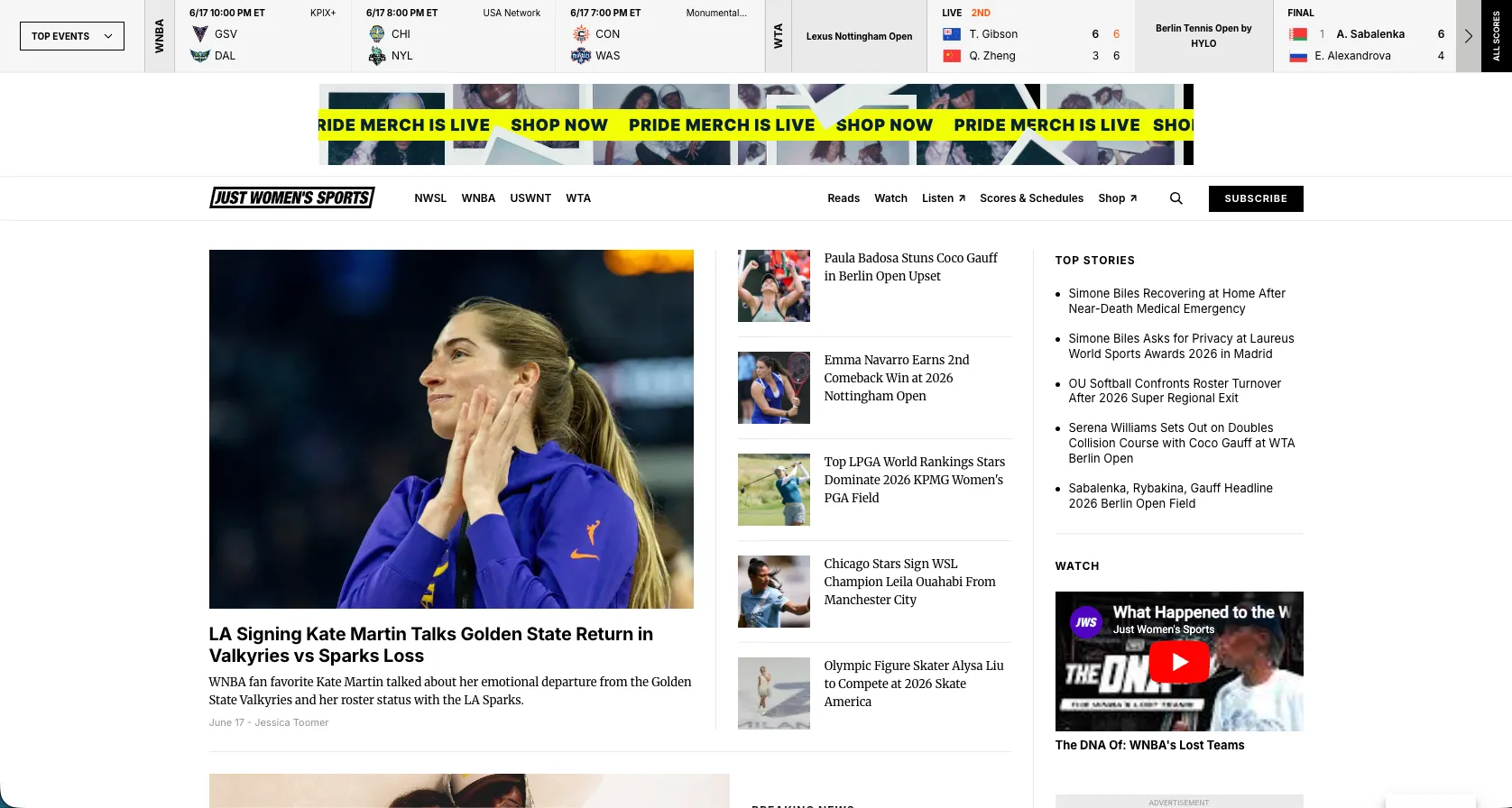
Task: Open the GSV vs DAL game card
Action: [263, 36]
